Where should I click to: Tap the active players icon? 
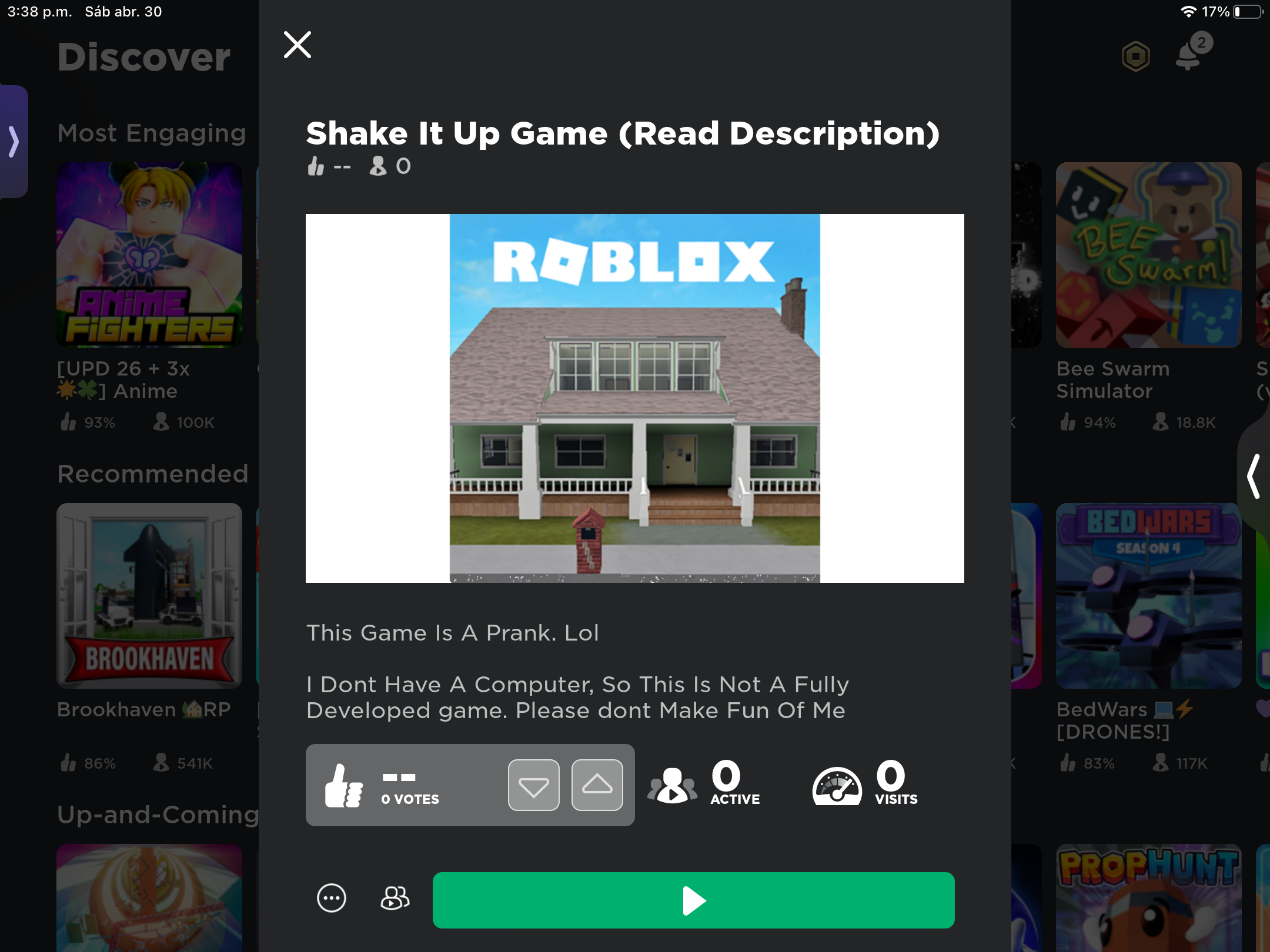click(672, 786)
